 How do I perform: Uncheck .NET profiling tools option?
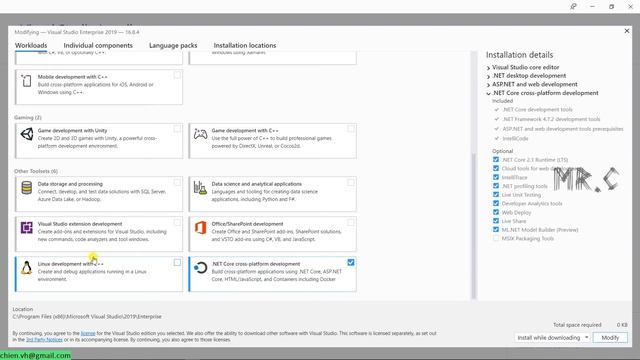click(x=496, y=186)
